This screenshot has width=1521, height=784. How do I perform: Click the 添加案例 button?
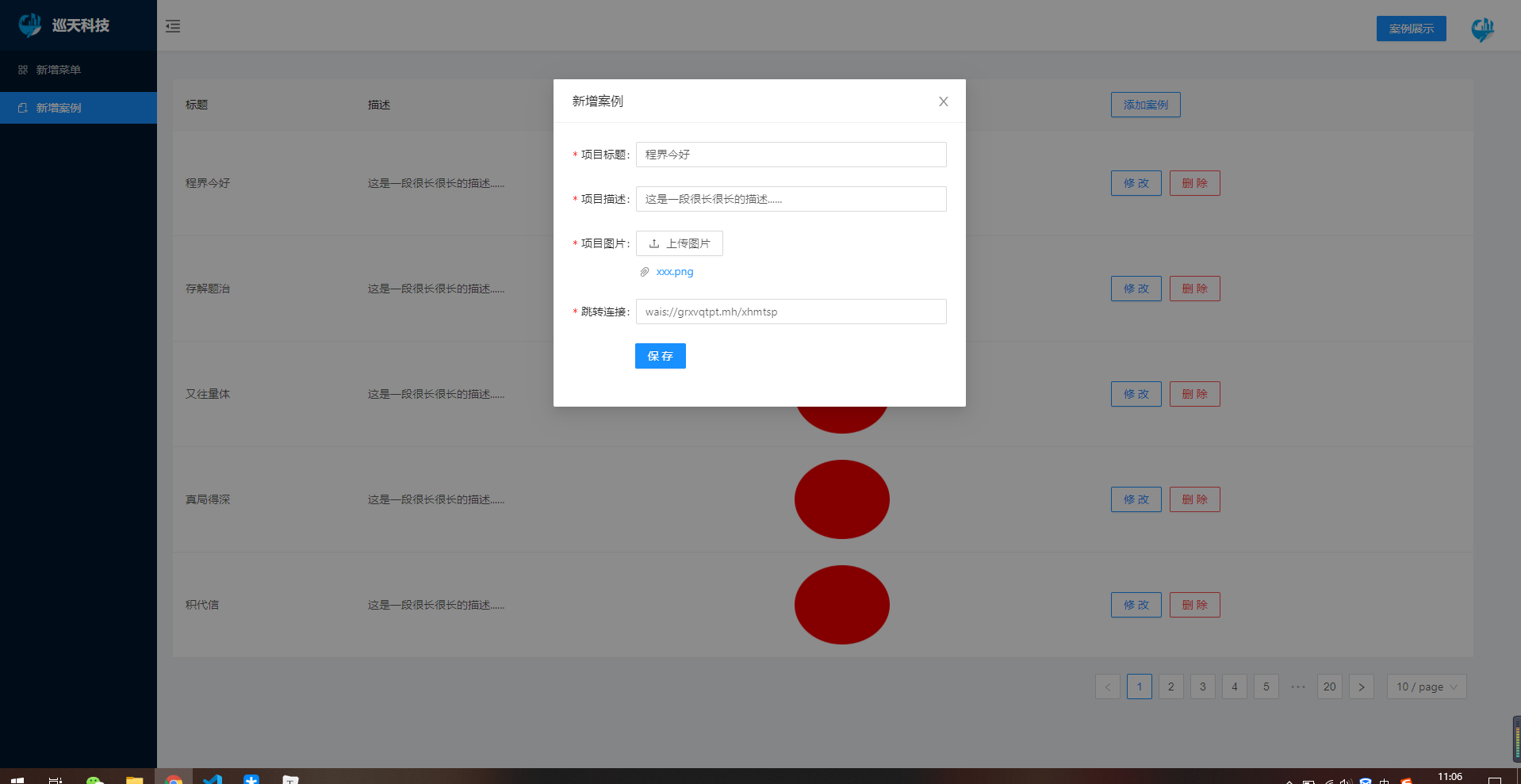(x=1145, y=105)
